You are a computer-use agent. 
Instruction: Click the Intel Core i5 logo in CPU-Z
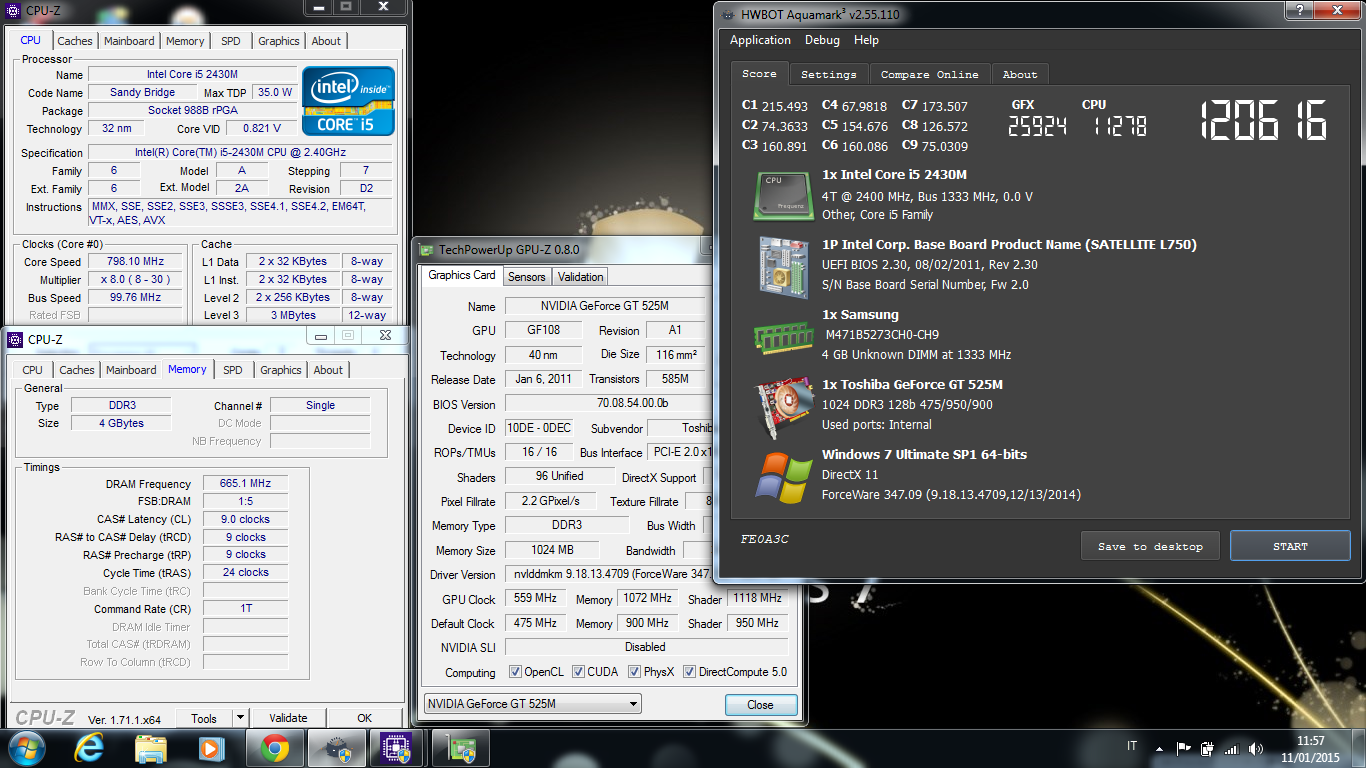pyautogui.click(x=349, y=101)
